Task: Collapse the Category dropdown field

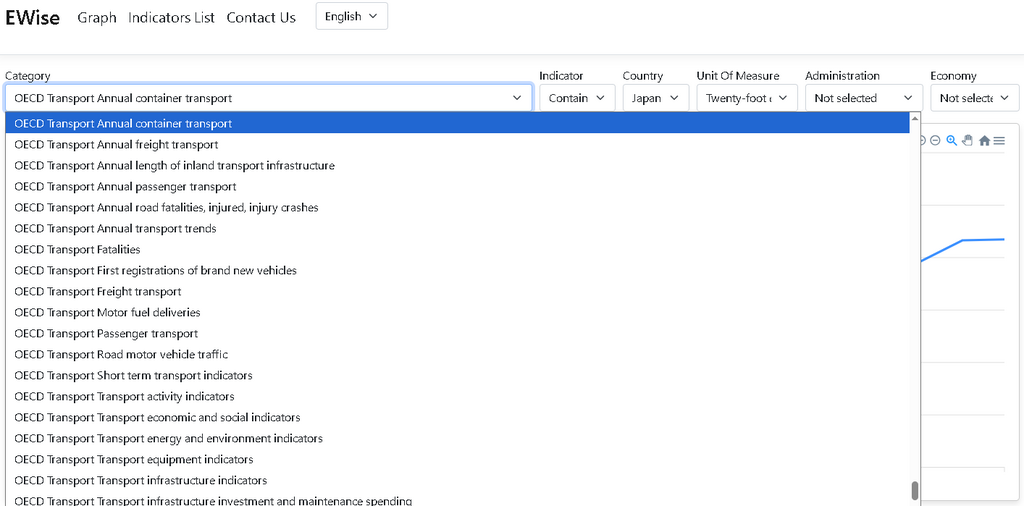Action: (x=268, y=98)
